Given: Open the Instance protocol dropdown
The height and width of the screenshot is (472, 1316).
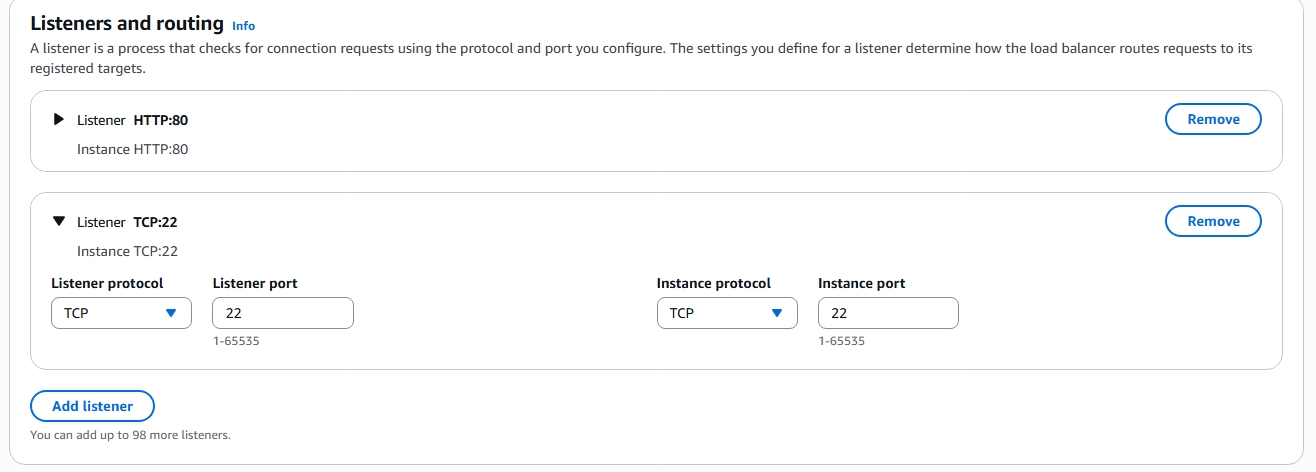Looking at the screenshot, I should pyautogui.click(x=726, y=313).
